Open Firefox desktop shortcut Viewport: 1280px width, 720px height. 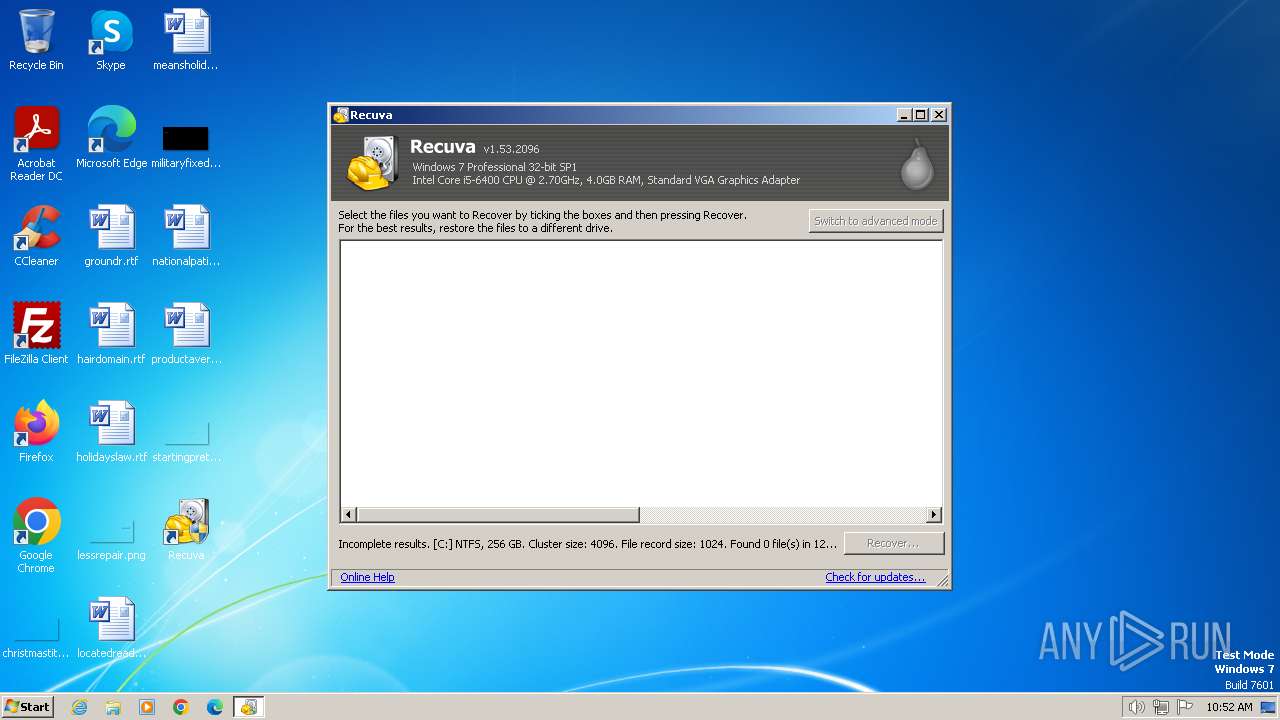pos(36,432)
